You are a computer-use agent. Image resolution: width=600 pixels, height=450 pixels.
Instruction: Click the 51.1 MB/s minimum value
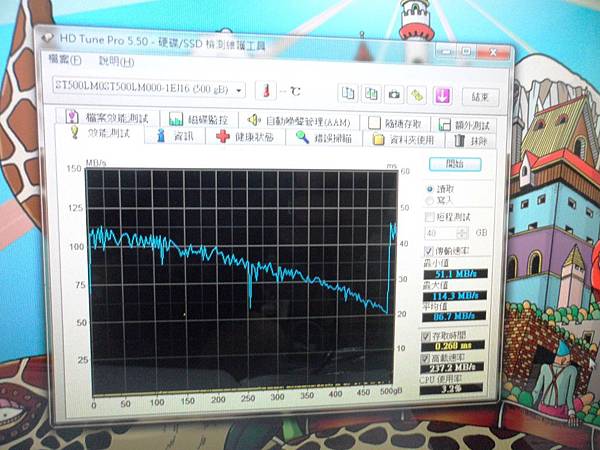[455, 274]
